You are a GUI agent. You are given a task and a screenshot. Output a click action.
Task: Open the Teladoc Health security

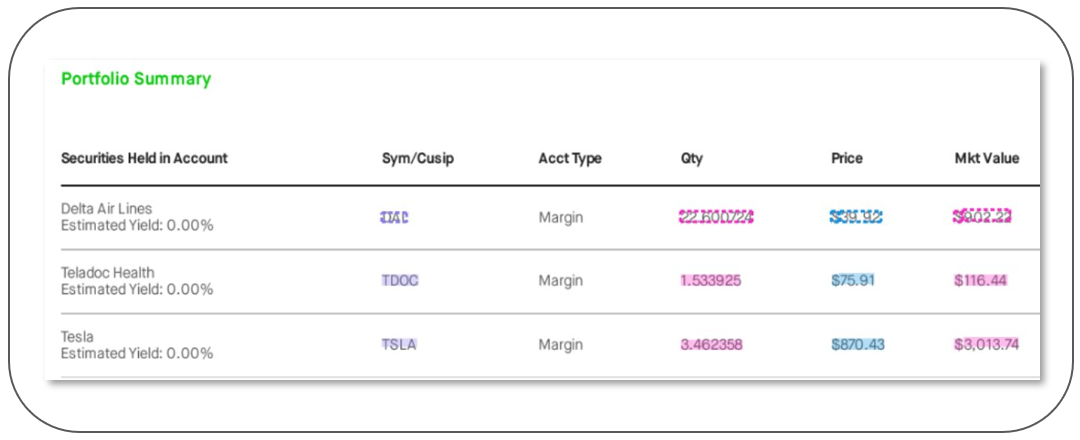click(x=108, y=273)
